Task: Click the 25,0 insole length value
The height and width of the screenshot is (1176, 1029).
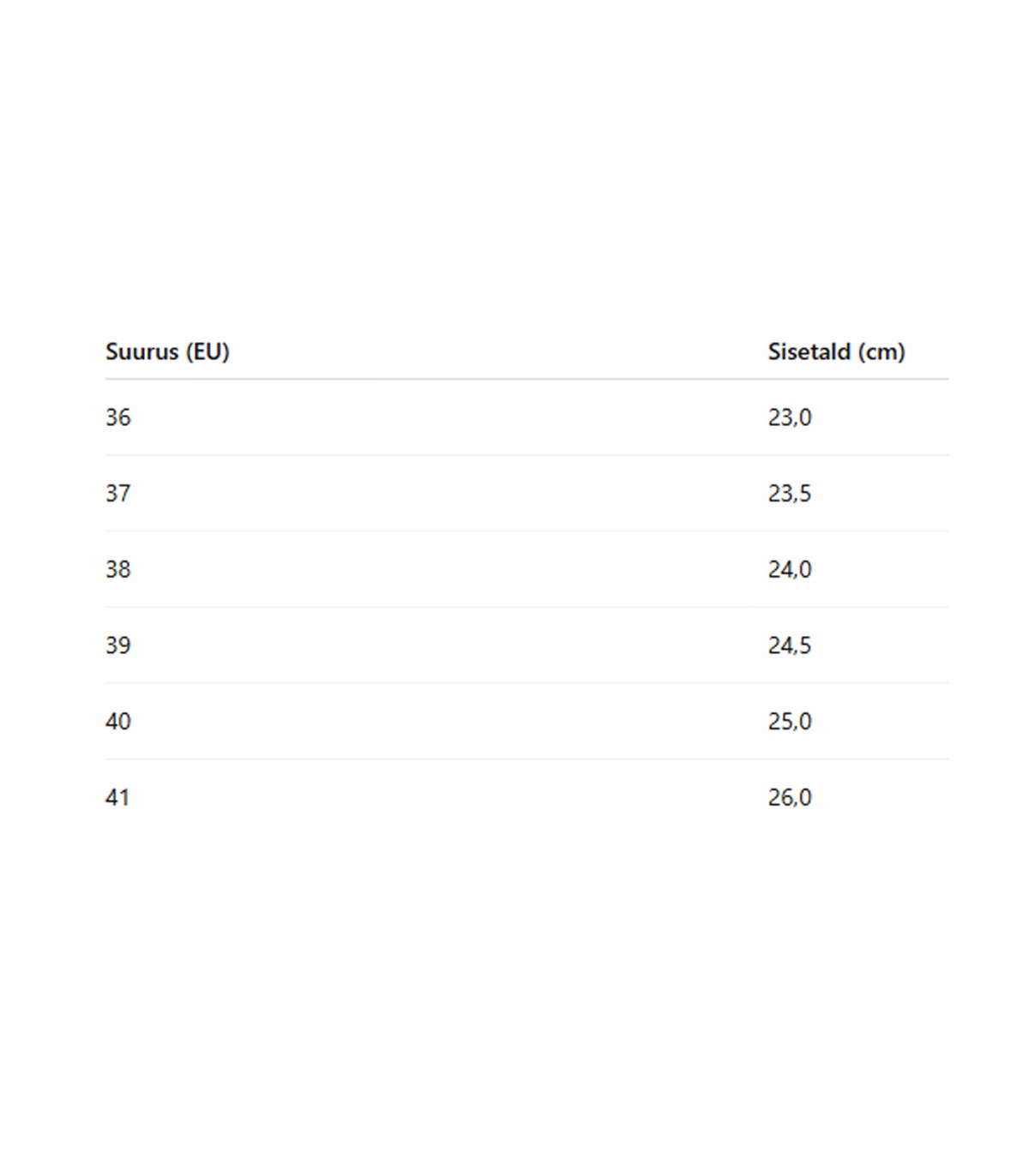Action: tap(789, 722)
